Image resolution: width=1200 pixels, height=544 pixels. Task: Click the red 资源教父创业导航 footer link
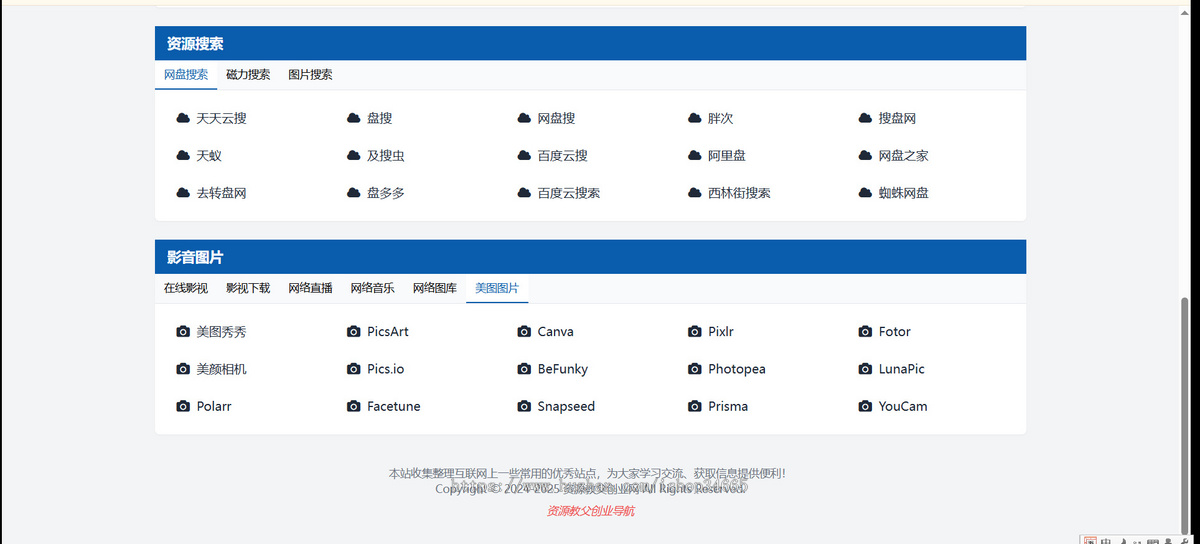(590, 511)
